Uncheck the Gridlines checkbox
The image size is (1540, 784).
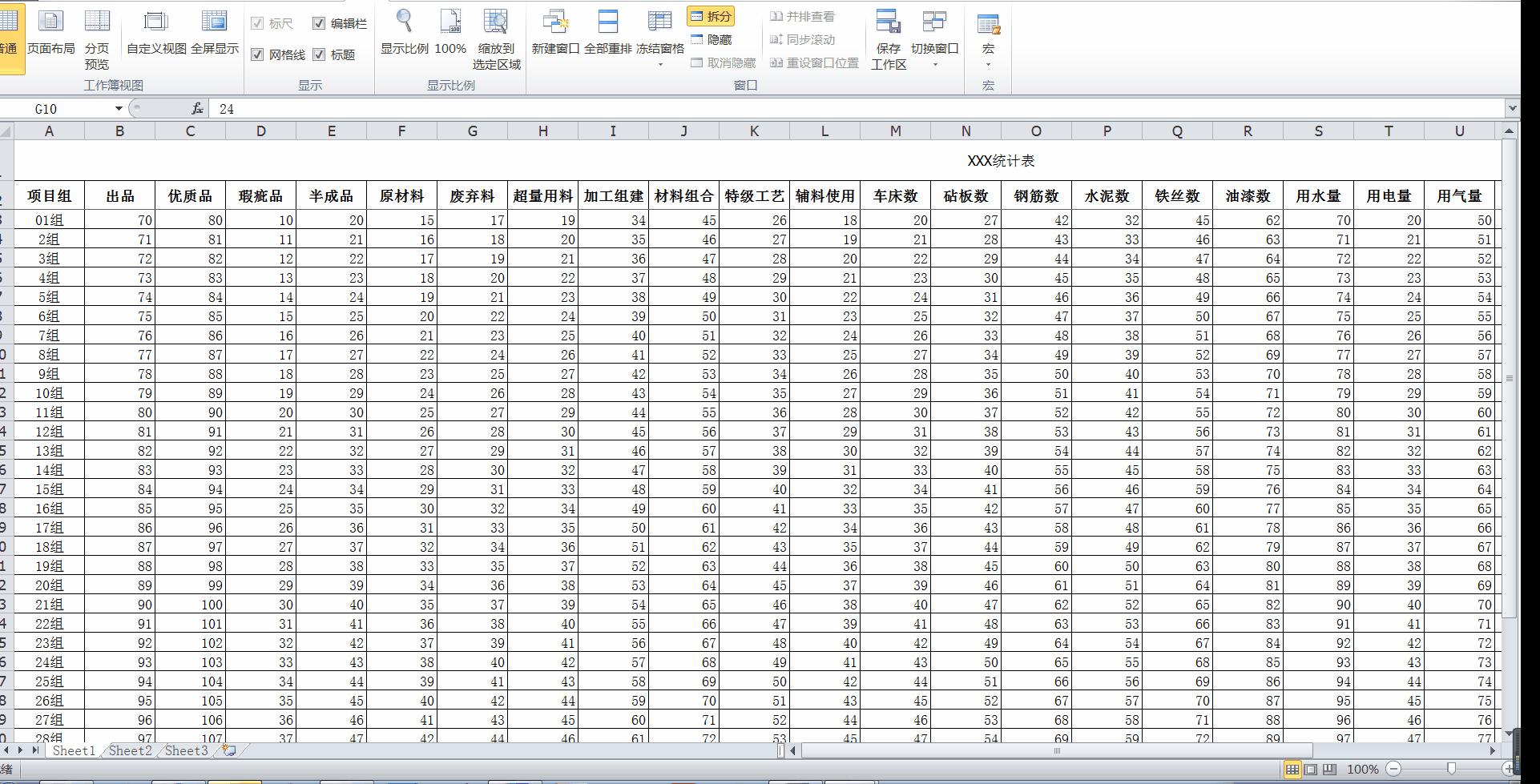pyautogui.click(x=257, y=54)
